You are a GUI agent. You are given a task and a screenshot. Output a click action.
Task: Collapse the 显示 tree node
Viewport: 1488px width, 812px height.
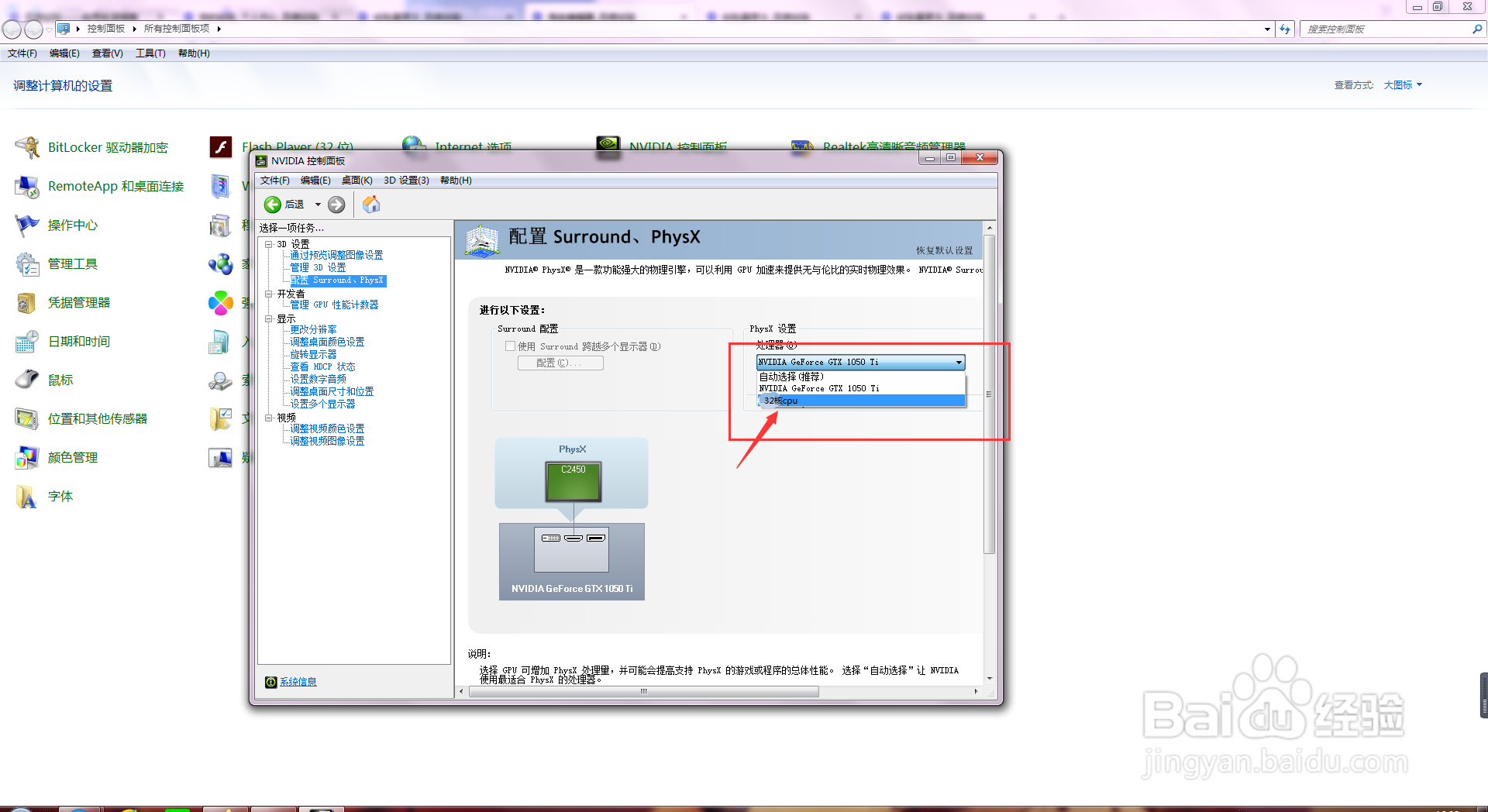click(269, 318)
